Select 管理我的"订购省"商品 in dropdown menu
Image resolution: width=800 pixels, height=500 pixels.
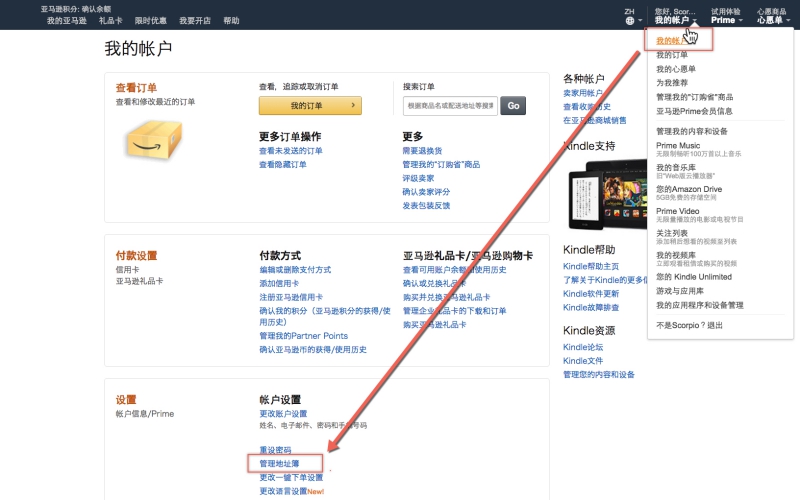(694, 97)
